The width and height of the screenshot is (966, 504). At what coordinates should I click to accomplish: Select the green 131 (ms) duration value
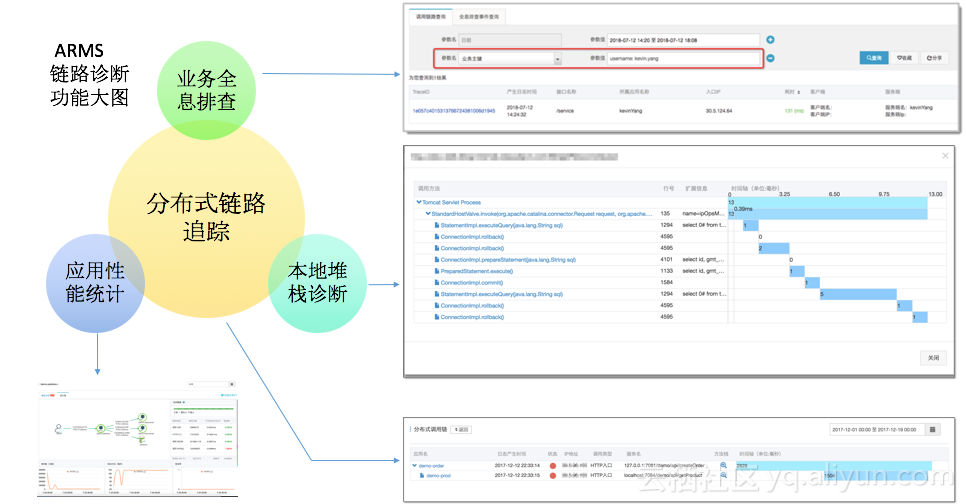pyautogui.click(x=794, y=111)
